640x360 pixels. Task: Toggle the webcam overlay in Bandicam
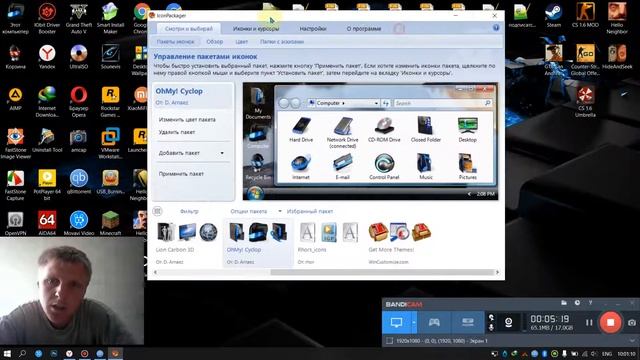coord(508,322)
